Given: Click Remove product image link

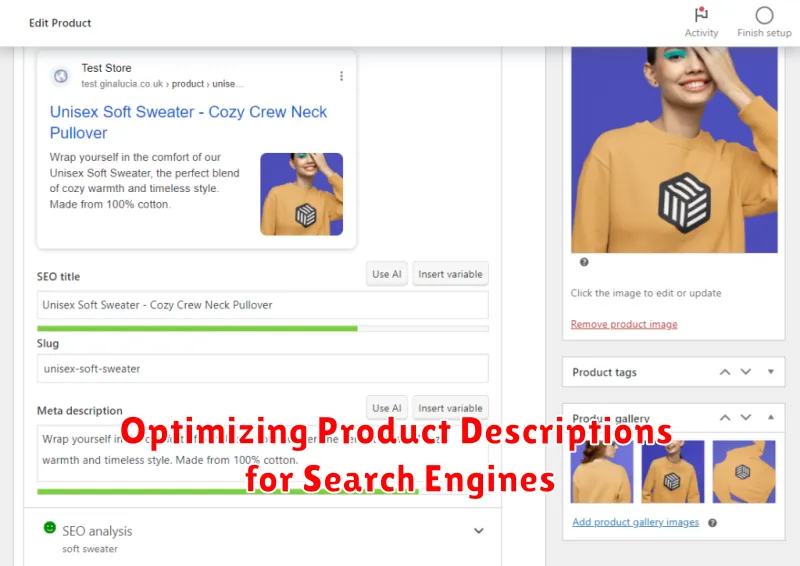Looking at the screenshot, I should coord(624,324).
